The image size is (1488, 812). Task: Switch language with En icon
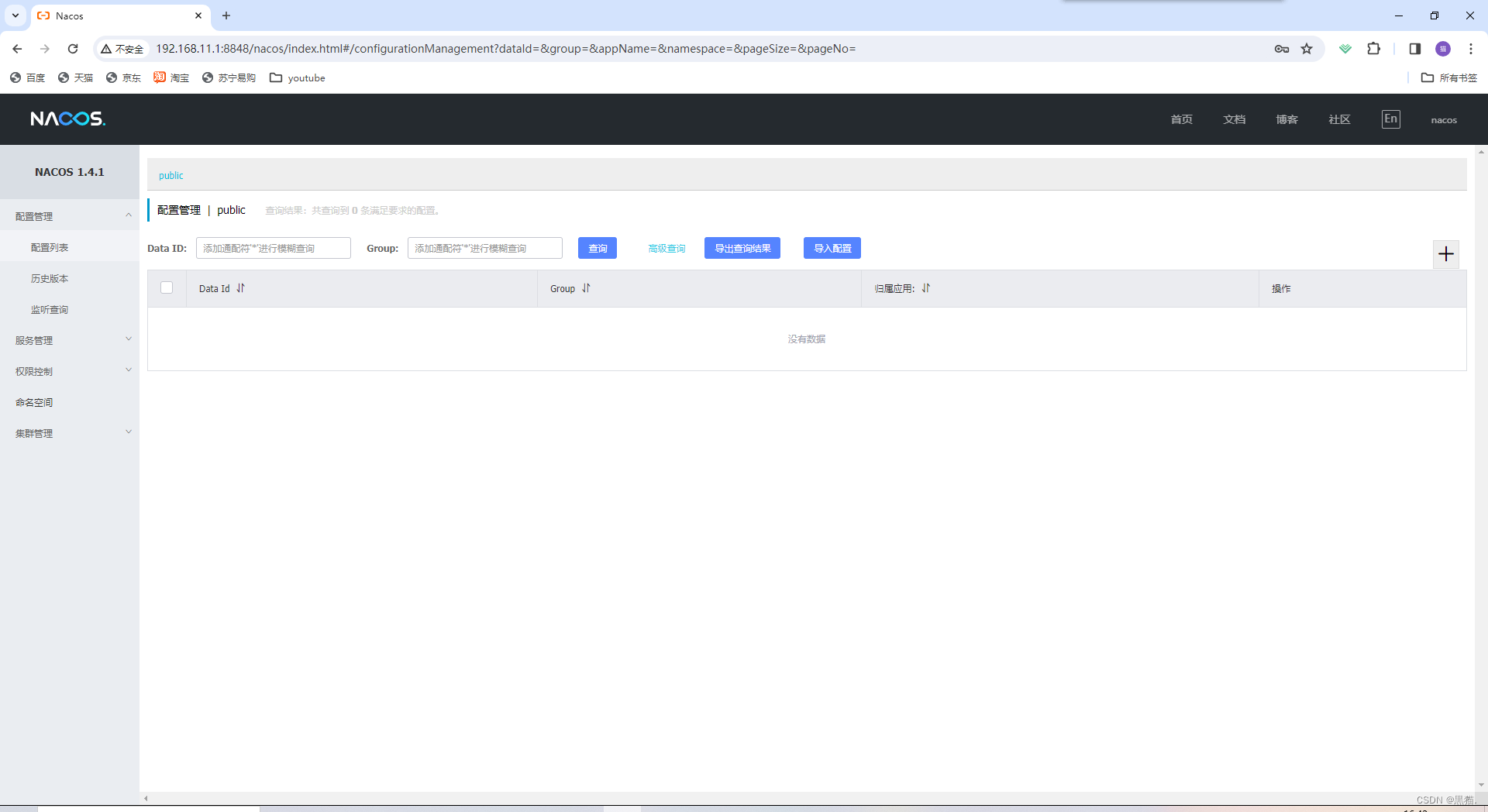(x=1391, y=119)
